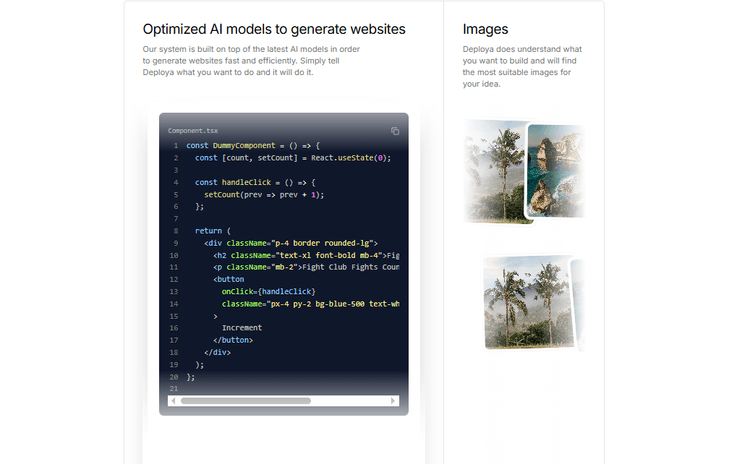Viewport: 750px width, 464px height.
Task: Click the "Optimized AI models to generate websites" heading
Action: coord(274,29)
